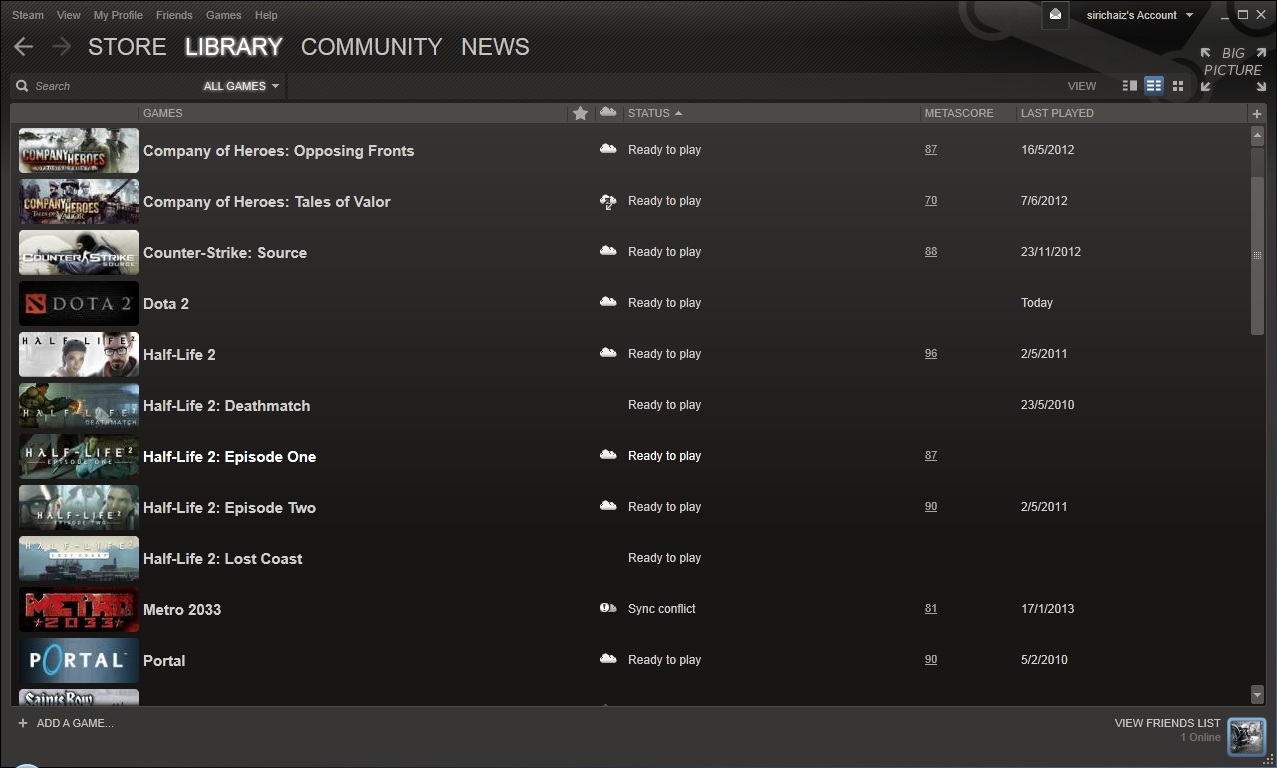This screenshot has width=1277, height=768.
Task: Click cloud icon for Opposing Fronts
Action: 608,149
